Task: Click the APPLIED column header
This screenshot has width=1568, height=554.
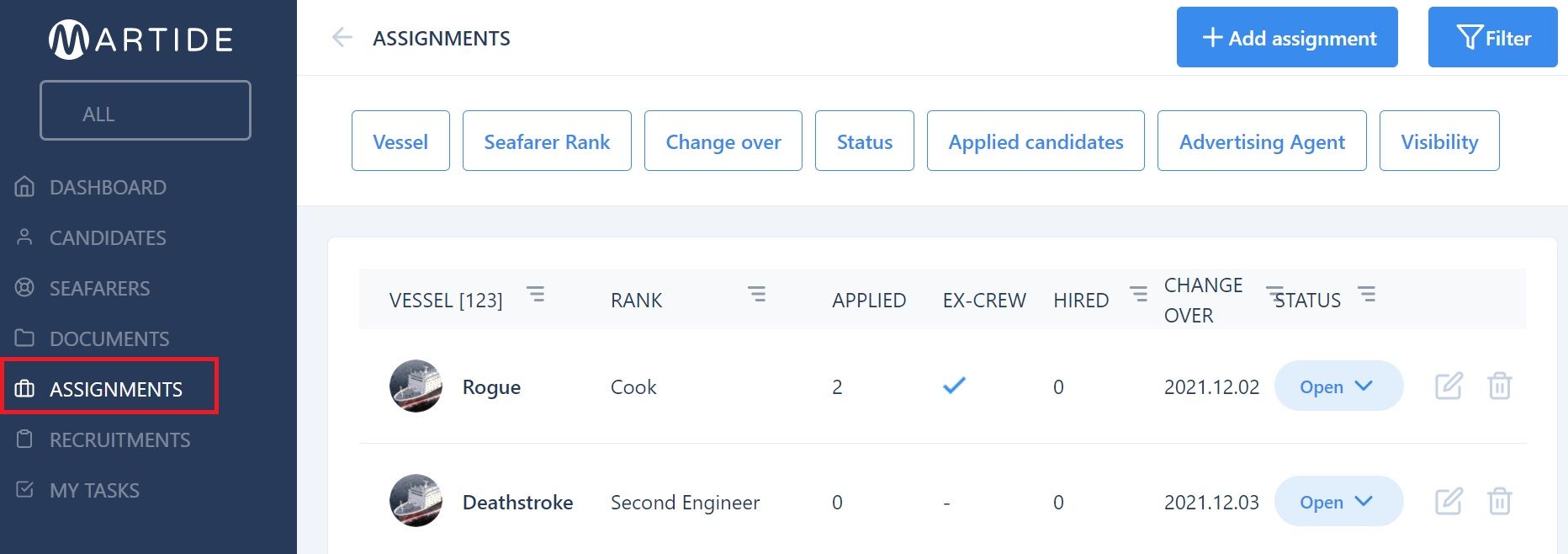Action: point(869,301)
